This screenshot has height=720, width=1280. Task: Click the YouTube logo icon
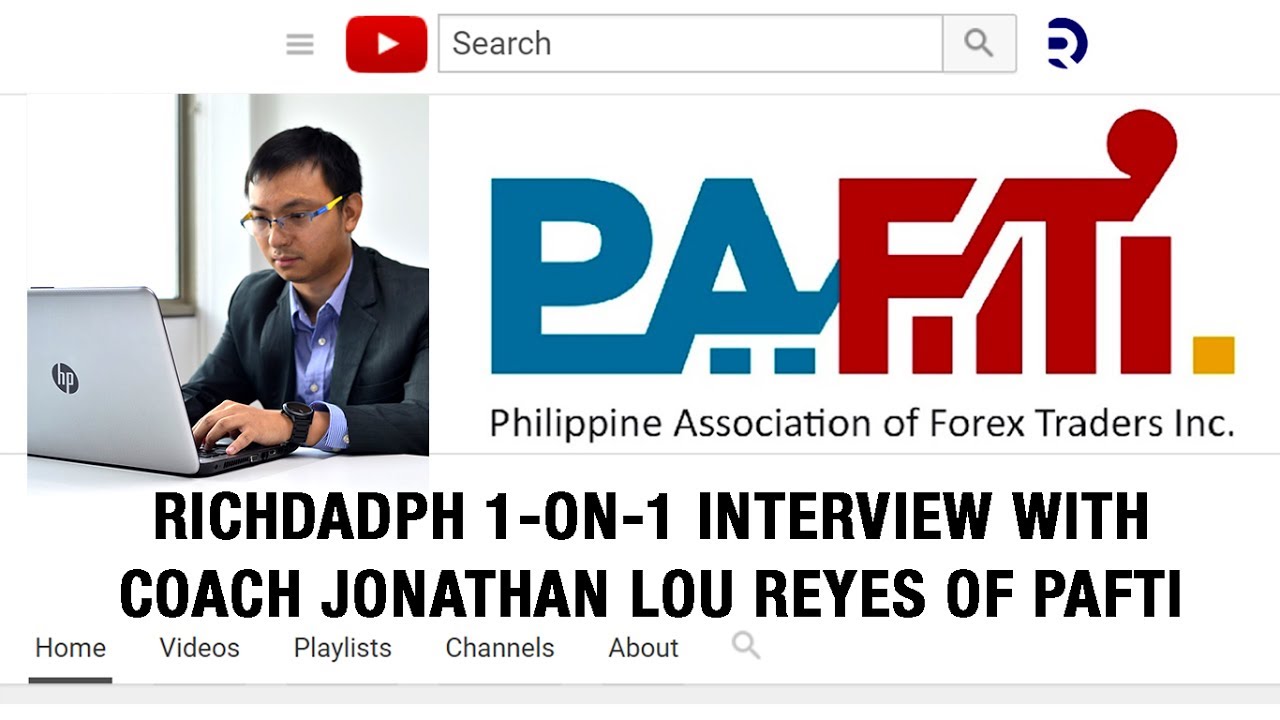(x=386, y=44)
